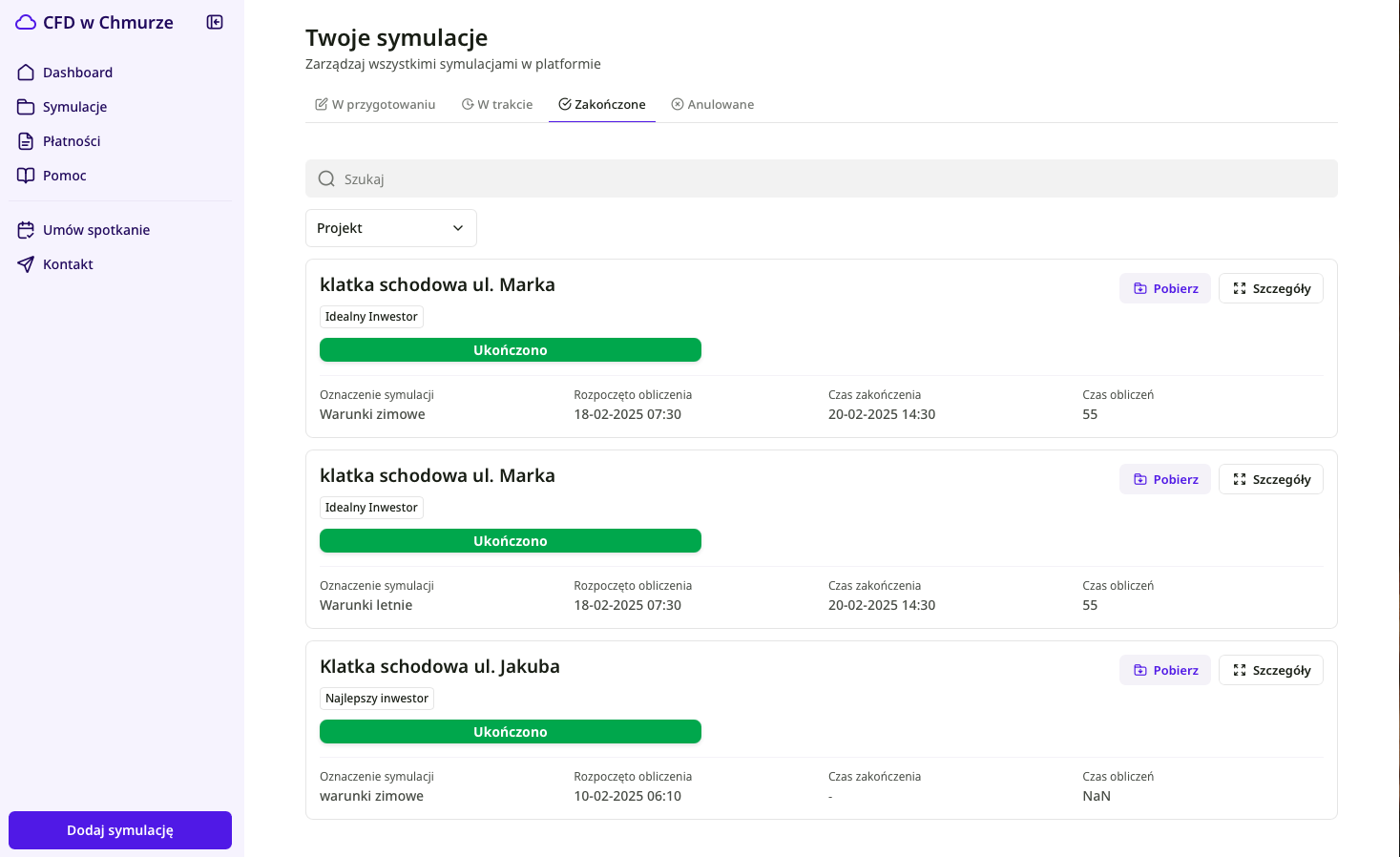The height and width of the screenshot is (857, 1400).
Task: Open Płatności via the document icon
Action: coord(26,141)
